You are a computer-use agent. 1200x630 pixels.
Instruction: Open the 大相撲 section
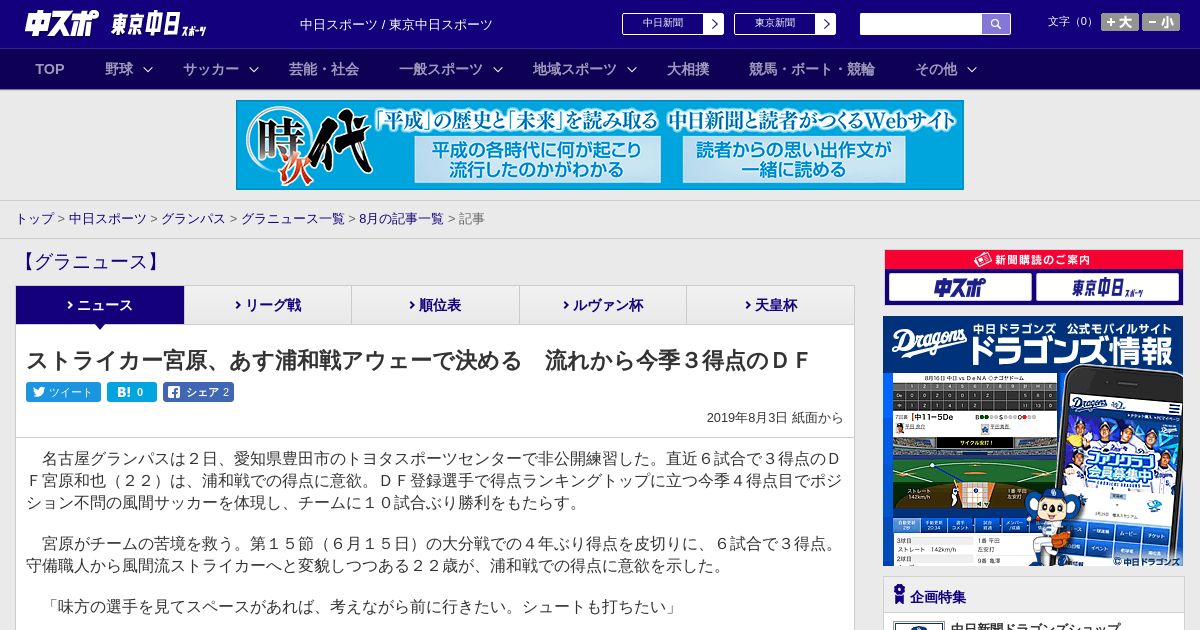click(688, 69)
